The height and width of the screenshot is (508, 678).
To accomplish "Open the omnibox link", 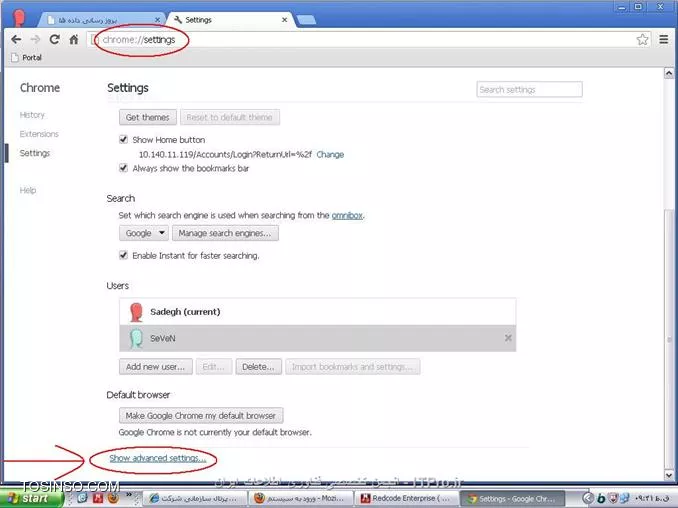I will (x=347, y=215).
